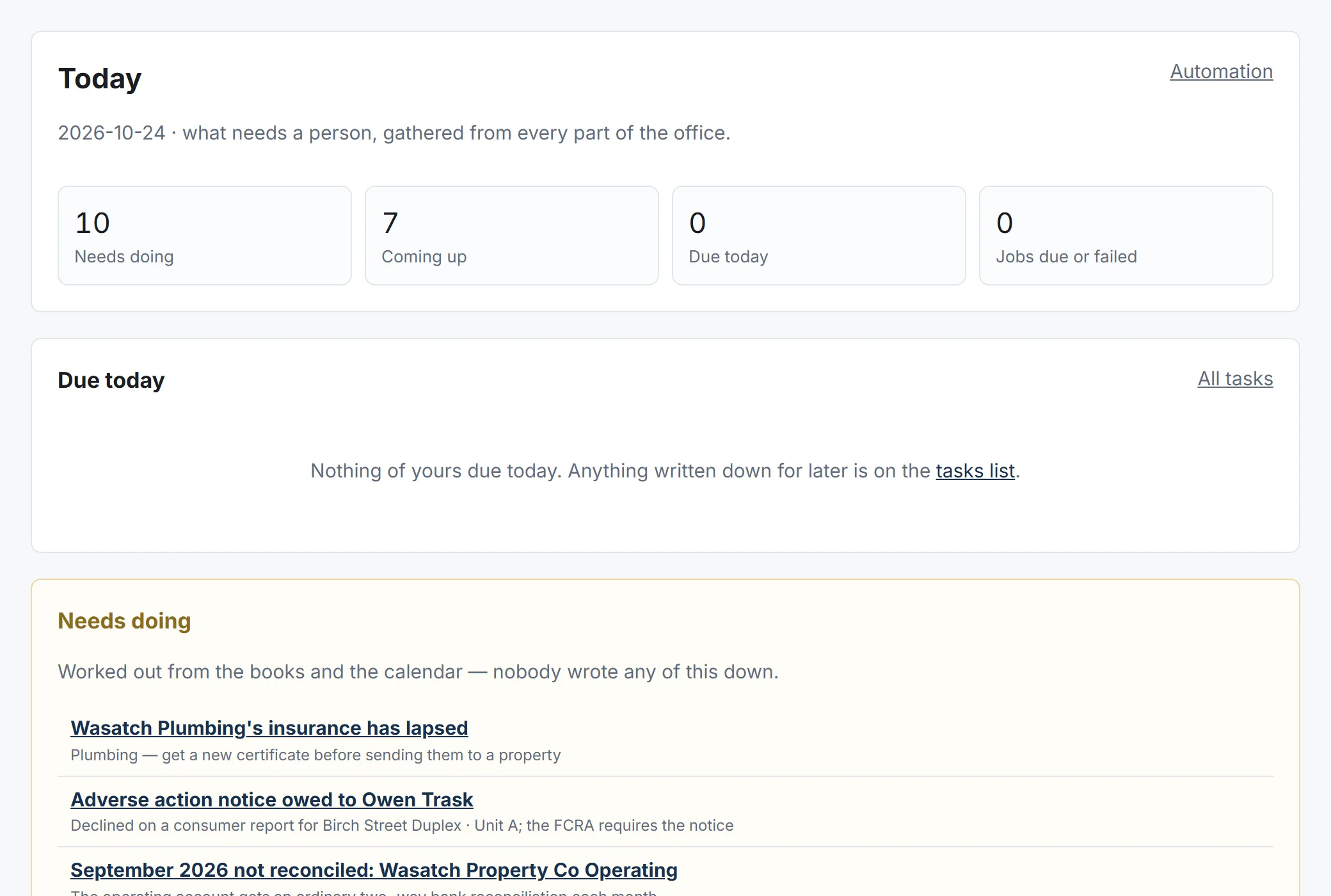Select the 10 Needs doing stat card
The width and height of the screenshot is (1331, 896).
[205, 236]
